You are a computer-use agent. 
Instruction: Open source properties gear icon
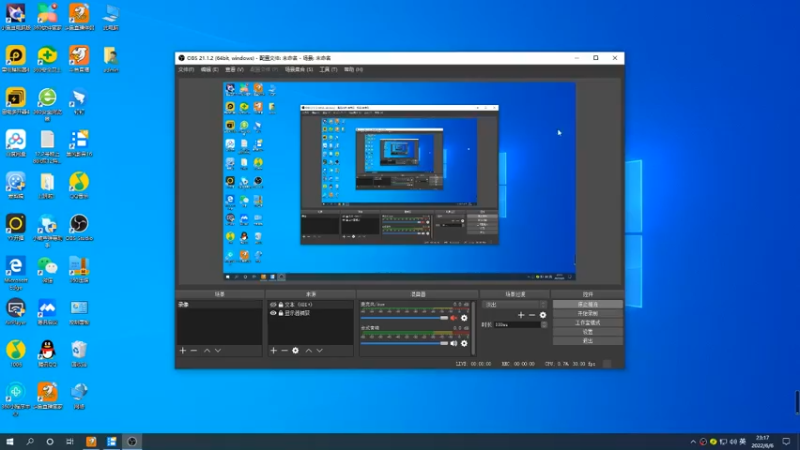(295, 351)
